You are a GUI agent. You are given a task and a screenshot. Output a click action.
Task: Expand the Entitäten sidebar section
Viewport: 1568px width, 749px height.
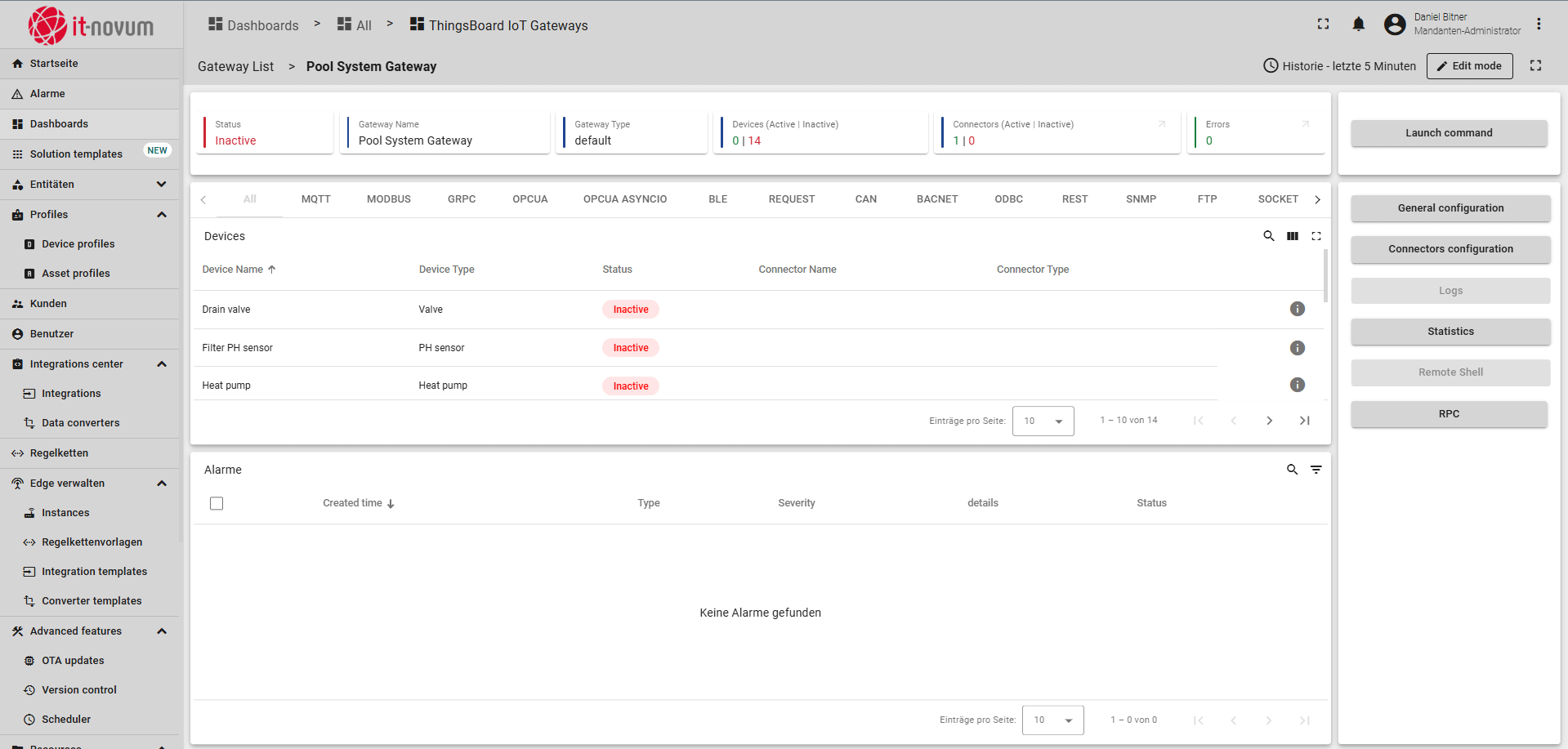tap(162, 185)
